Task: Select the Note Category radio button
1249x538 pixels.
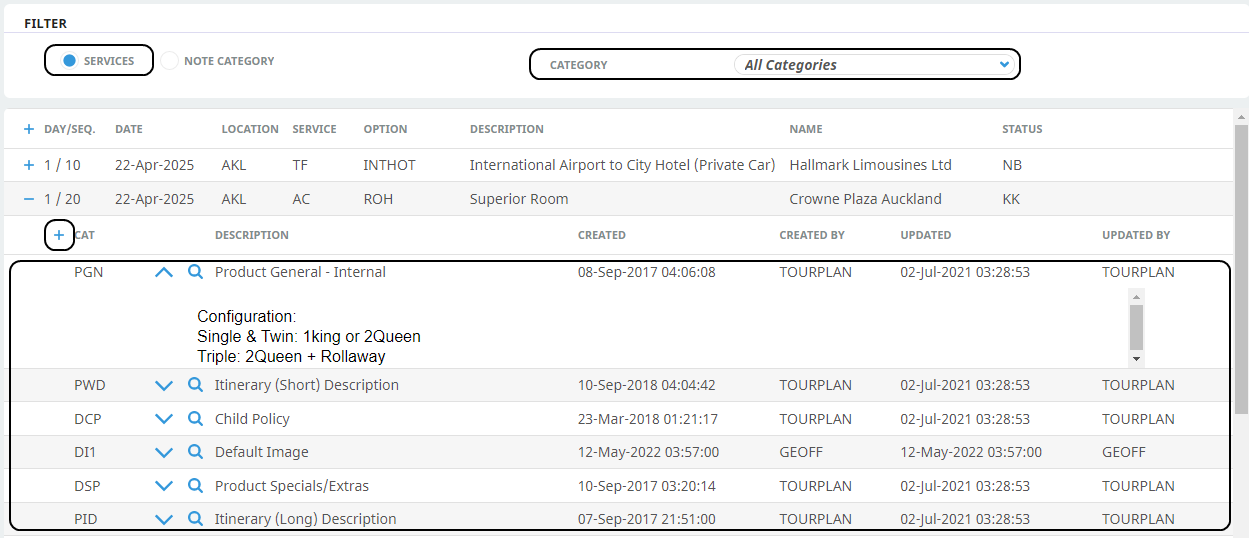Action: [x=170, y=61]
